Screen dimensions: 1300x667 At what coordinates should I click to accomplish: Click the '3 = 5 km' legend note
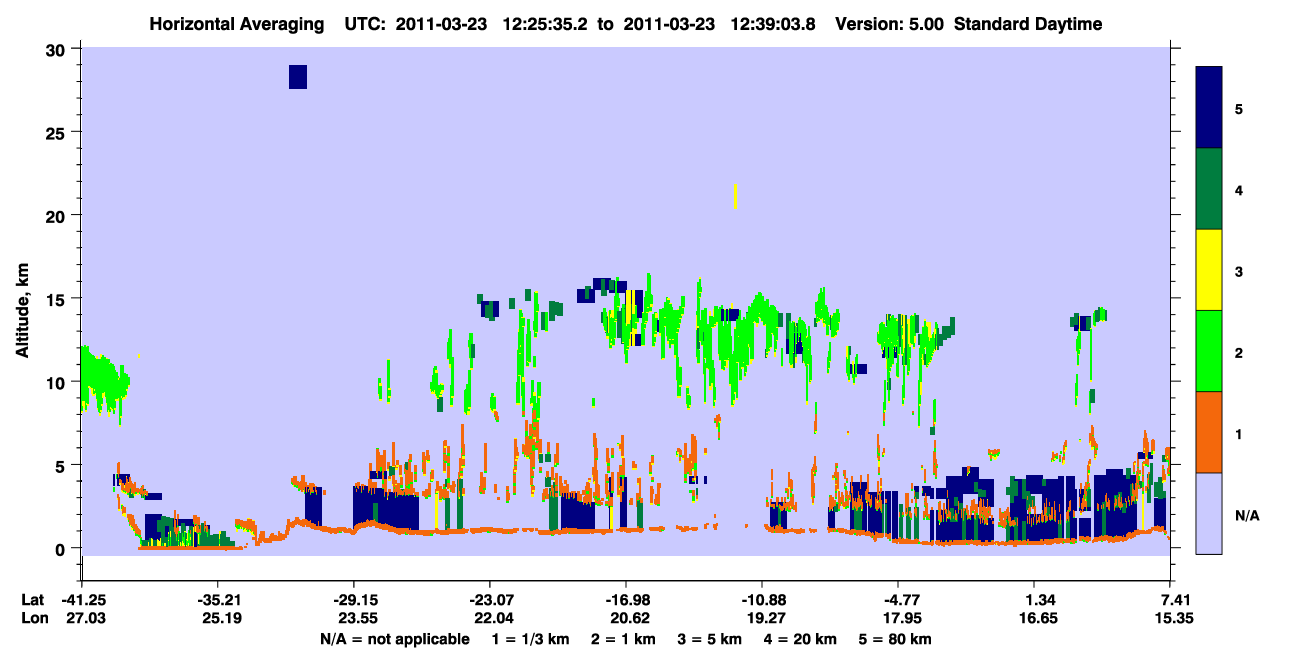[x=710, y=639]
